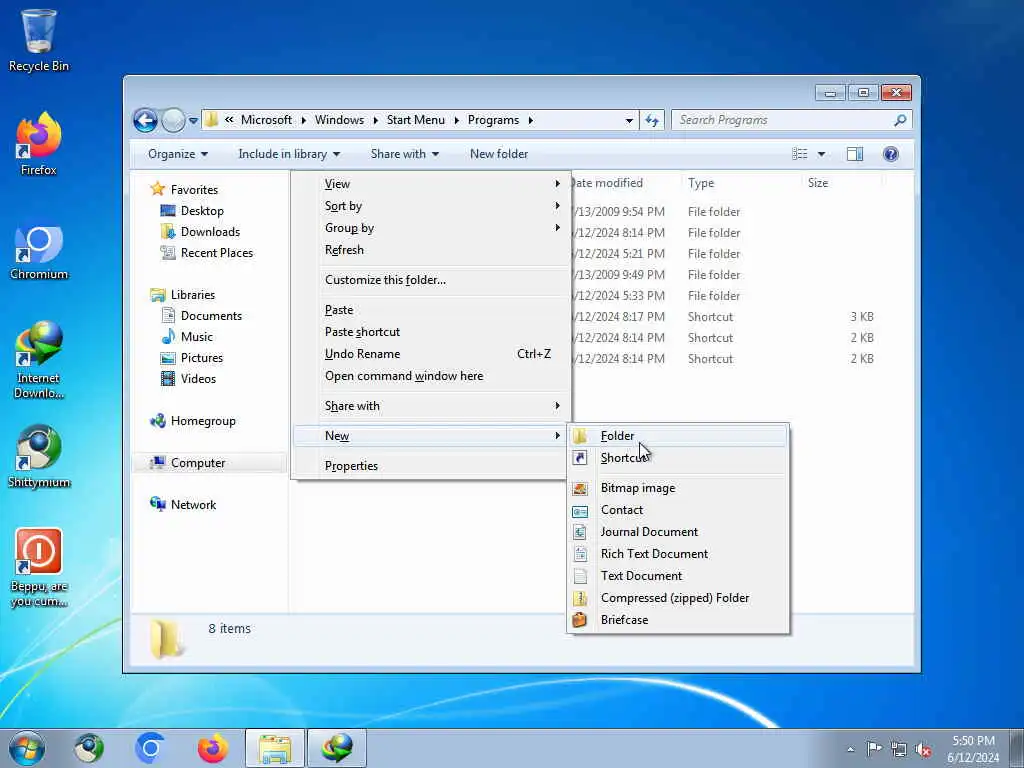Viewport: 1024px width, 768px height.
Task: Click the New folder toolbar button
Action: coord(499,154)
